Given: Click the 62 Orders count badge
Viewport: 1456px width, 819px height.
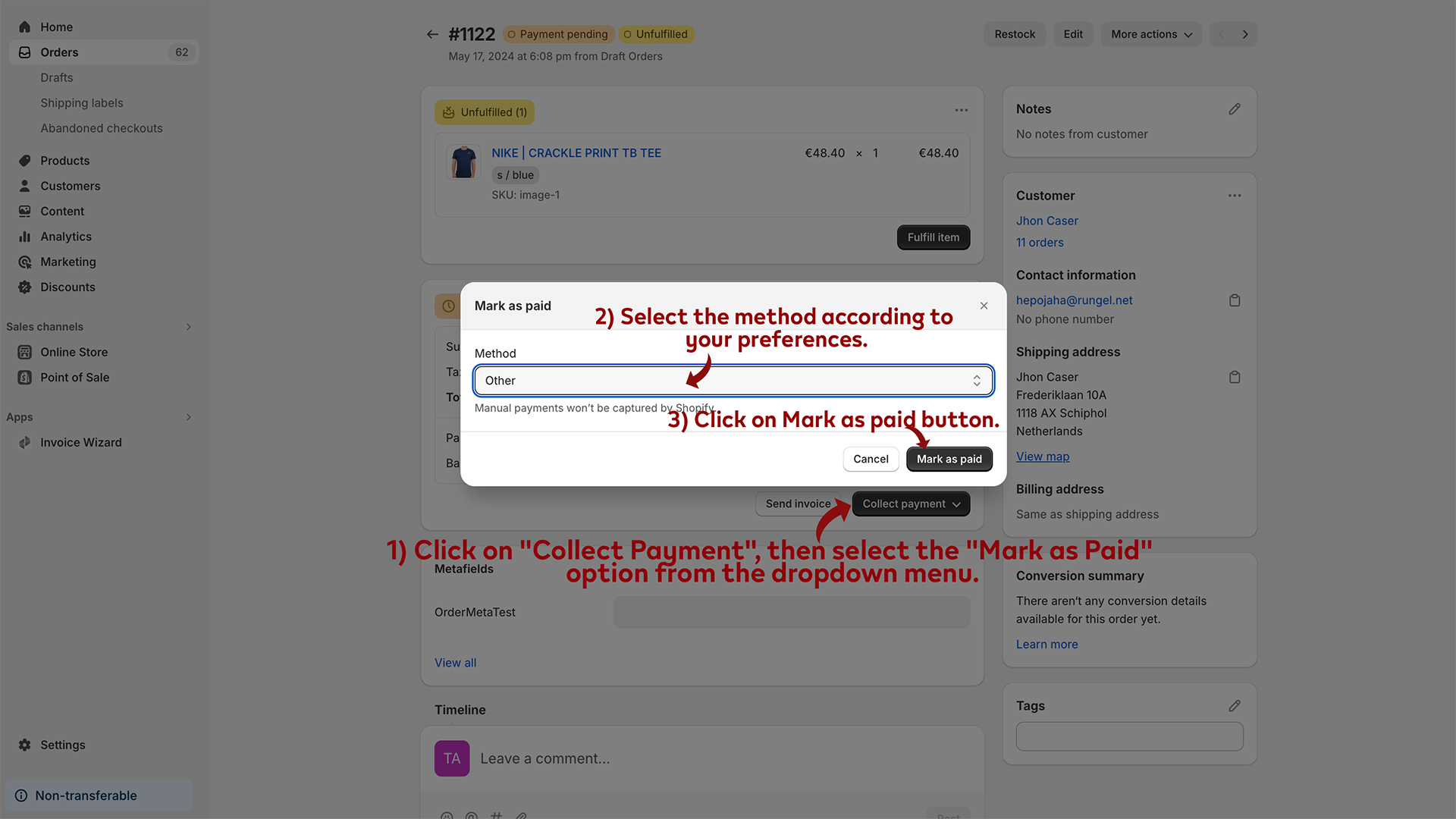Looking at the screenshot, I should click(182, 52).
